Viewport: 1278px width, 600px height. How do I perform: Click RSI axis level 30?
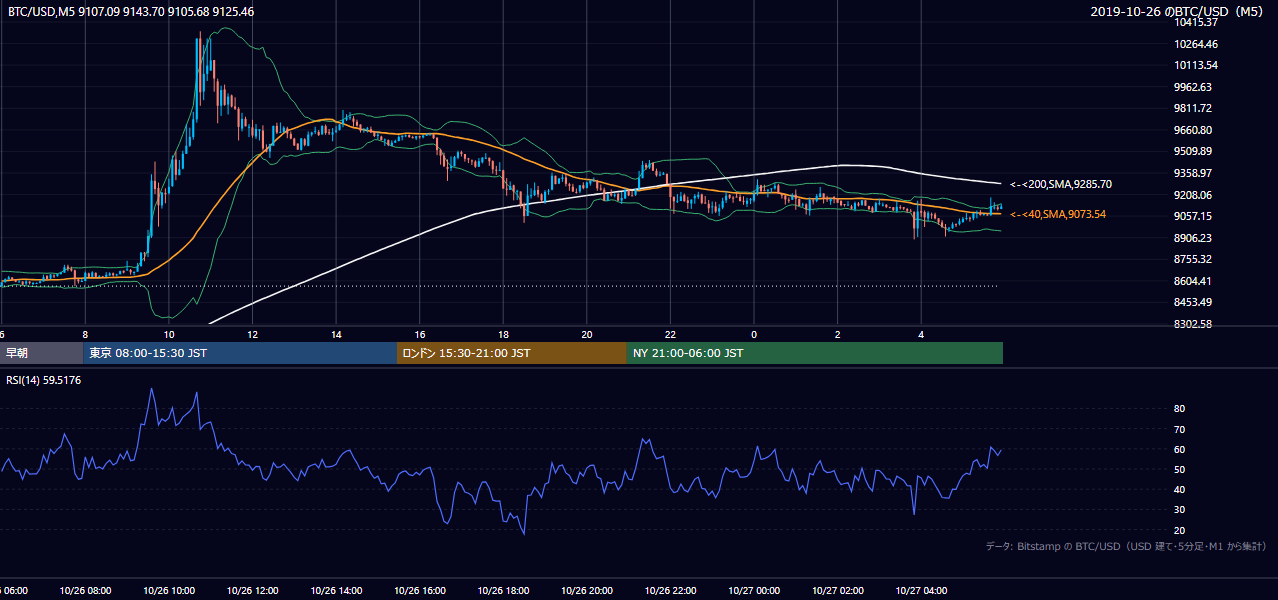click(1180, 510)
